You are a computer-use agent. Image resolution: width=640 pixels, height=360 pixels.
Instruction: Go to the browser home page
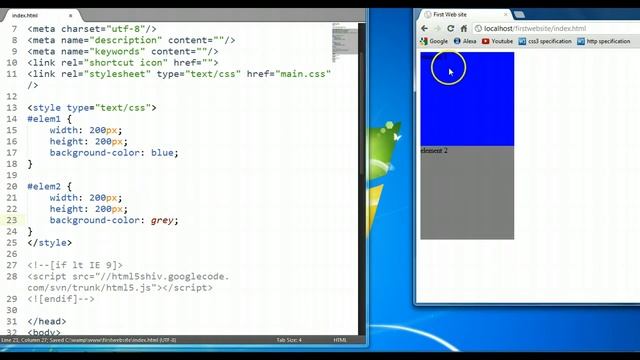464,29
